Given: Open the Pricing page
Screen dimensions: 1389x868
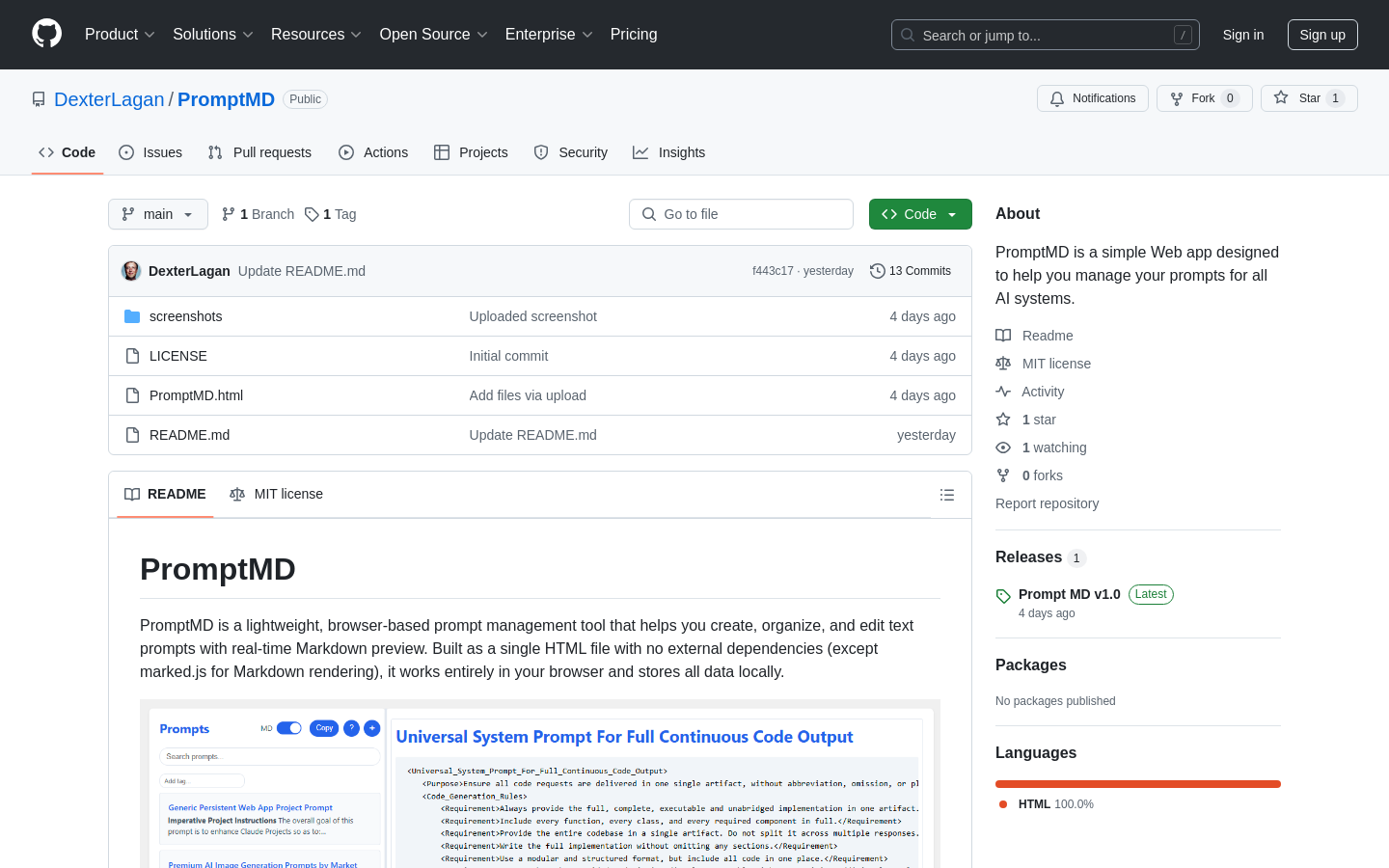Looking at the screenshot, I should (x=634, y=35).
